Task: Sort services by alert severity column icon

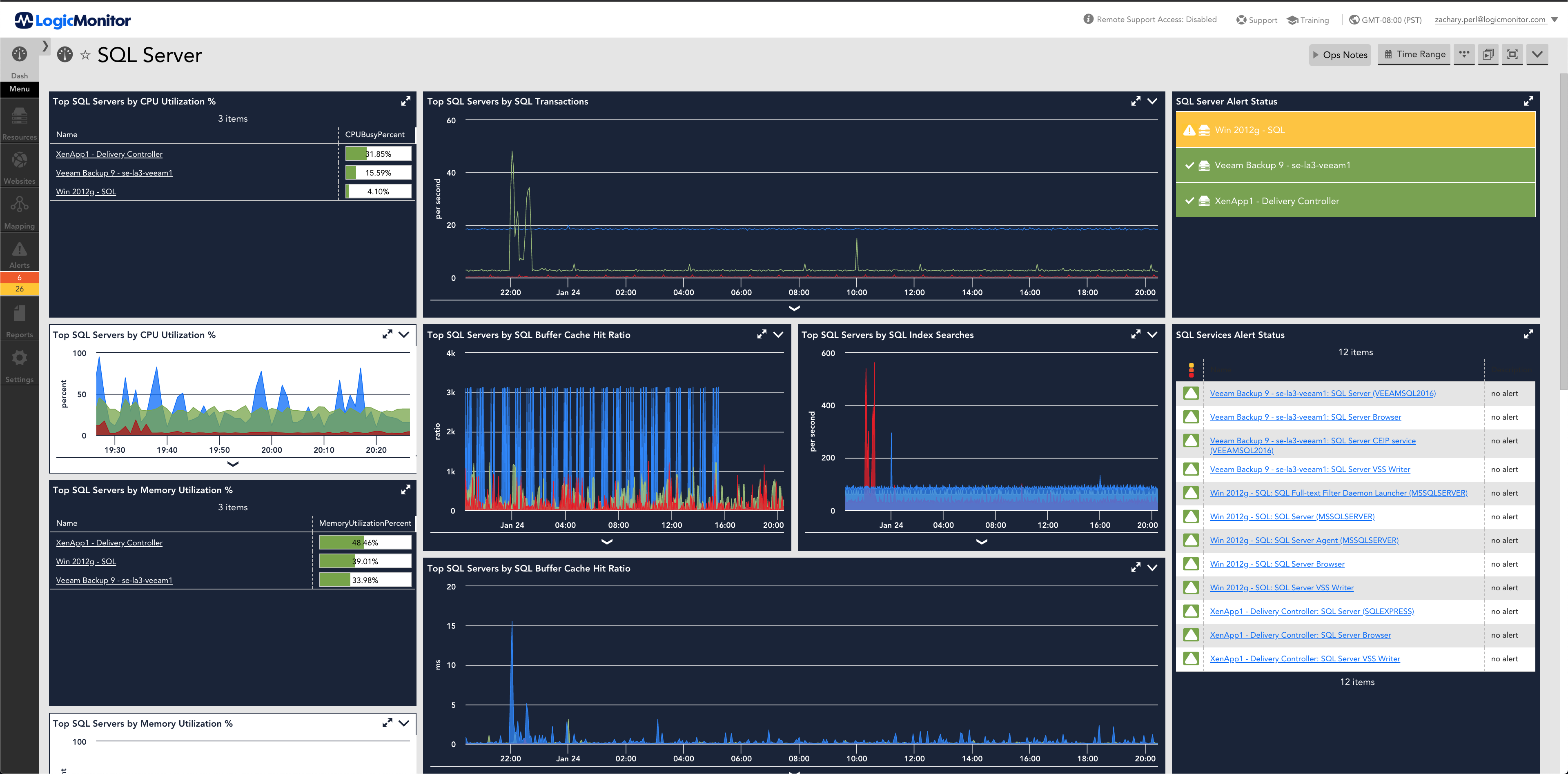Action: point(1191,369)
